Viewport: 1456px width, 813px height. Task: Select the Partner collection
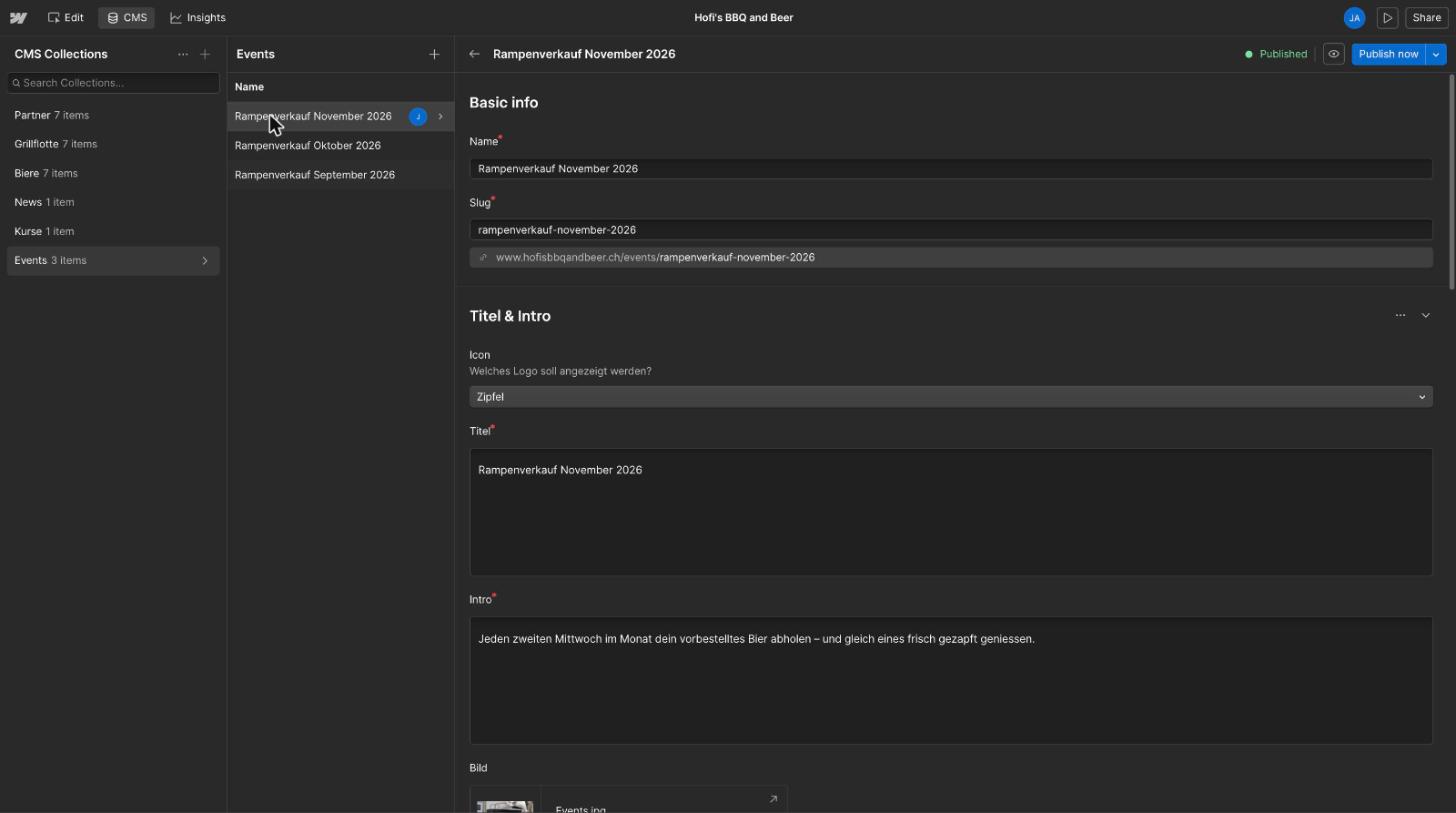(113, 116)
